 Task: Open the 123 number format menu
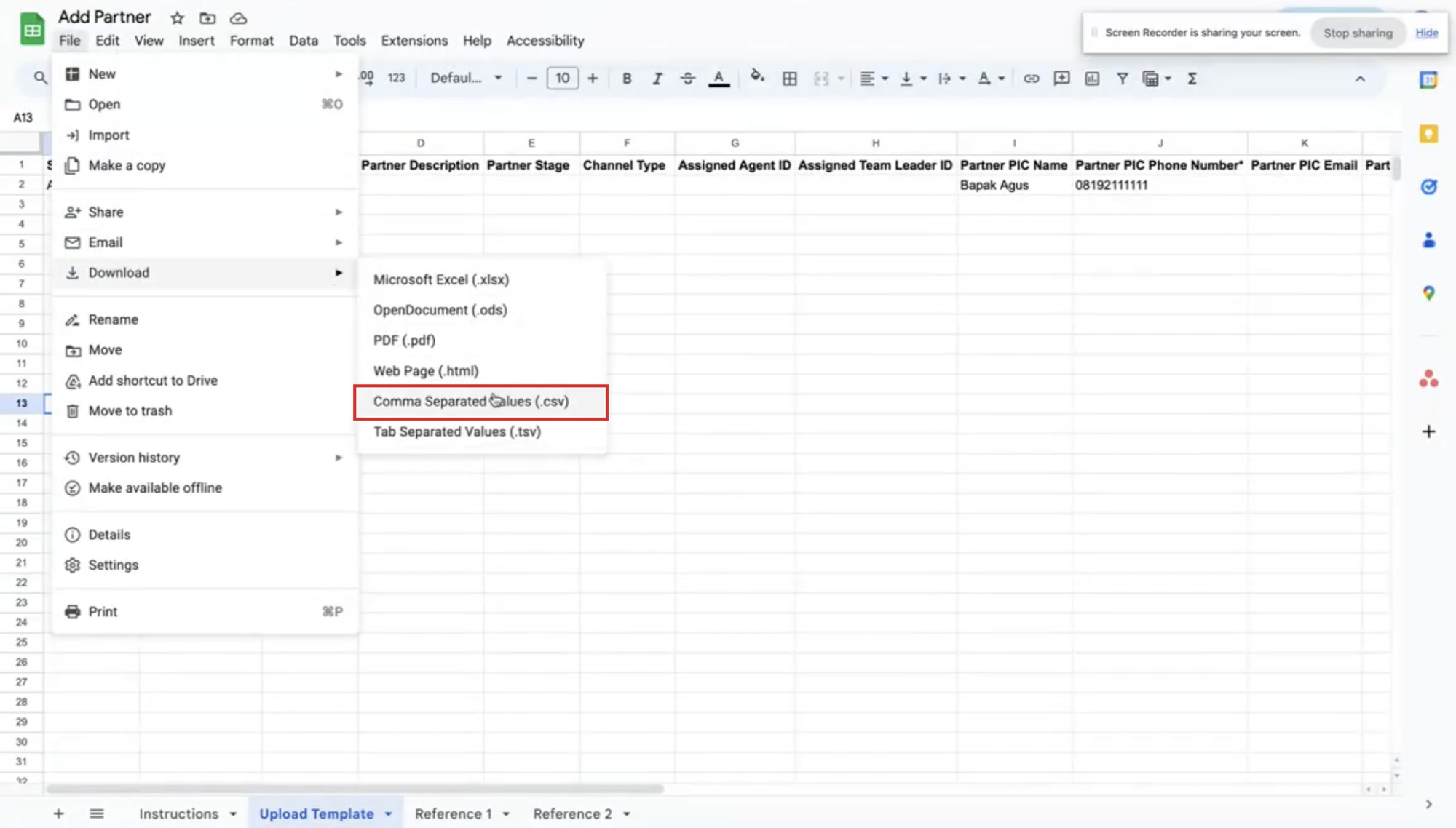tap(396, 78)
